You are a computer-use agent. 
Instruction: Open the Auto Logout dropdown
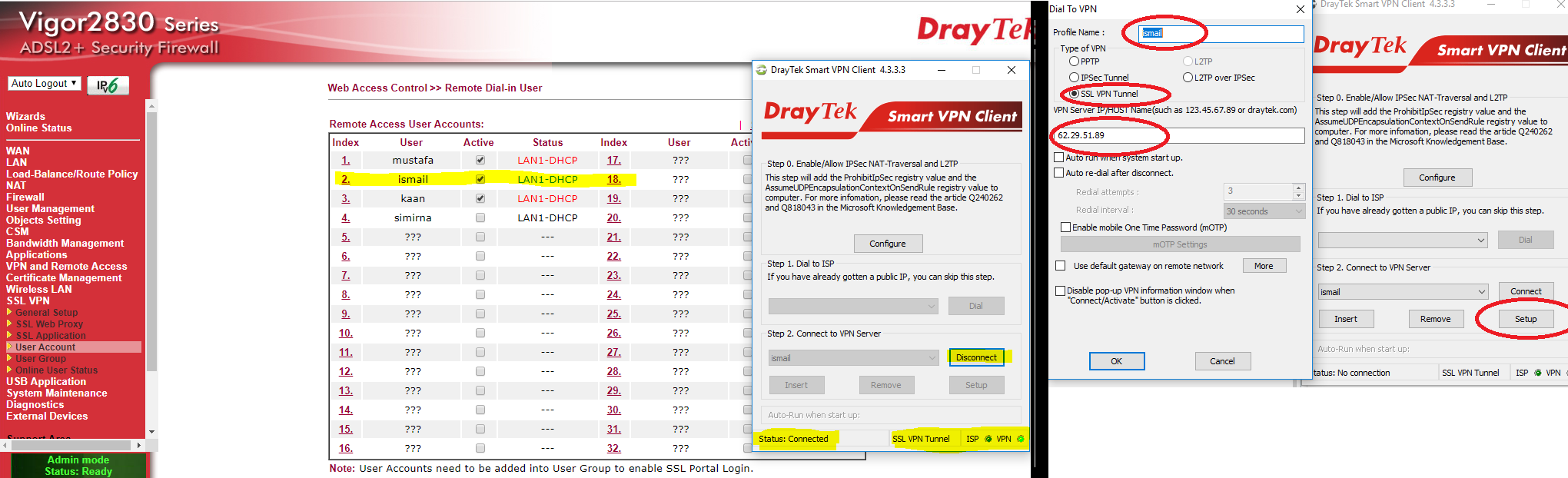(x=45, y=84)
